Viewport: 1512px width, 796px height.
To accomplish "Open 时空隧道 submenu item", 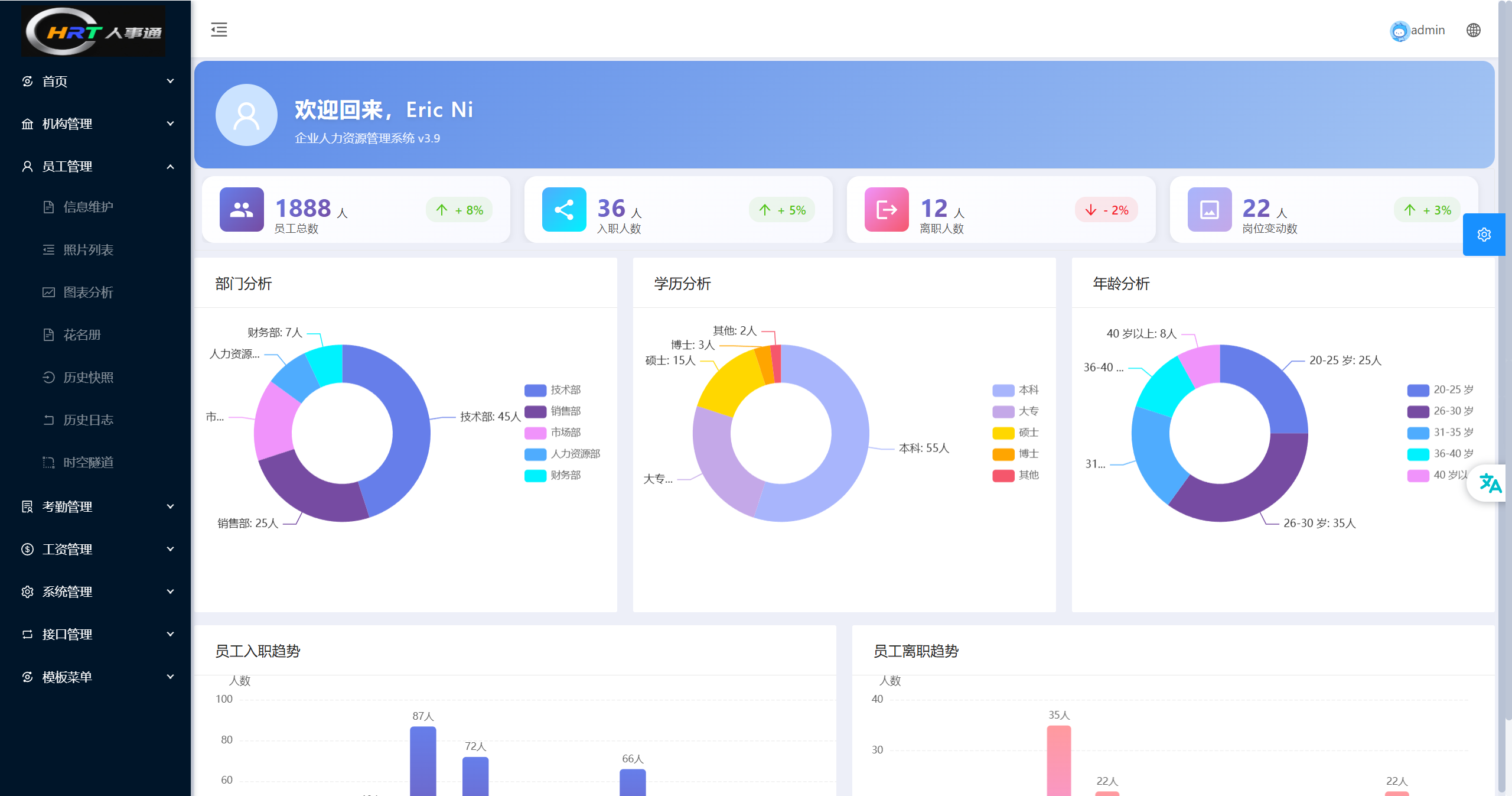I will (96, 462).
